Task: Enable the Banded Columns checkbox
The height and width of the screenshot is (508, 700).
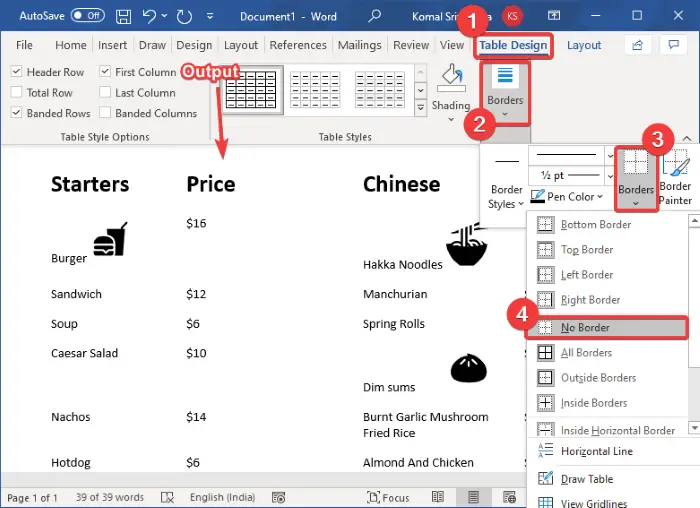Action: [x=105, y=112]
